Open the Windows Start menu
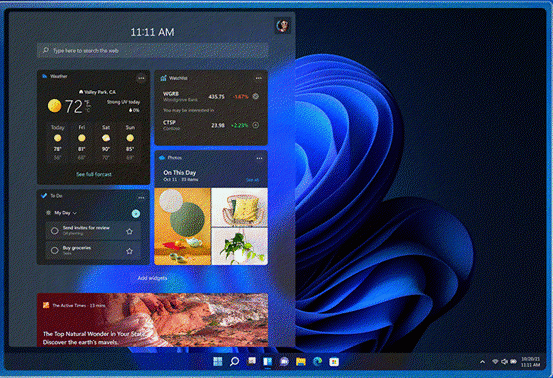Viewport: 553px width, 378px height. click(x=218, y=361)
